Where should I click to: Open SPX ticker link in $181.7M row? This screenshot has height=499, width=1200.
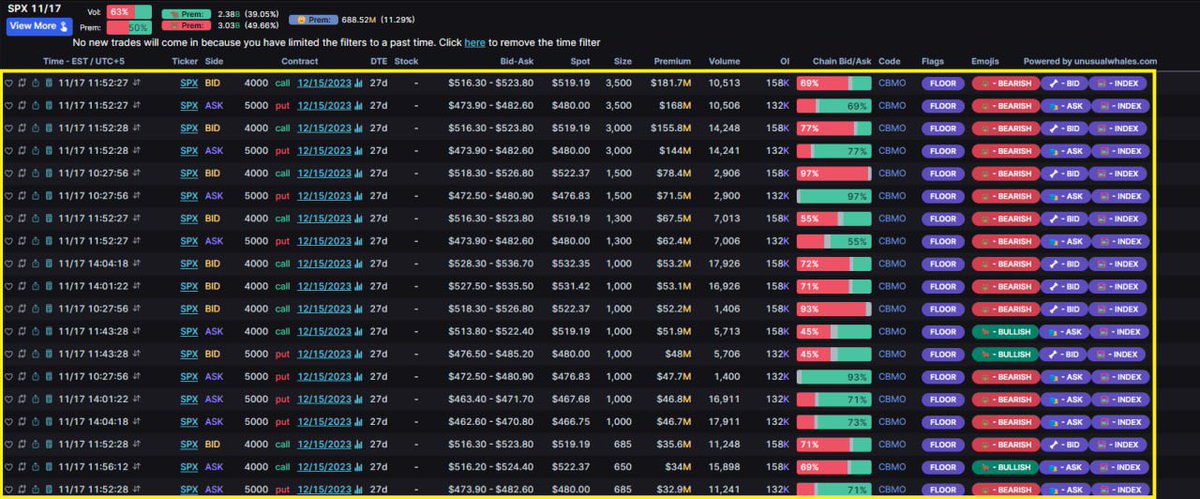point(188,83)
